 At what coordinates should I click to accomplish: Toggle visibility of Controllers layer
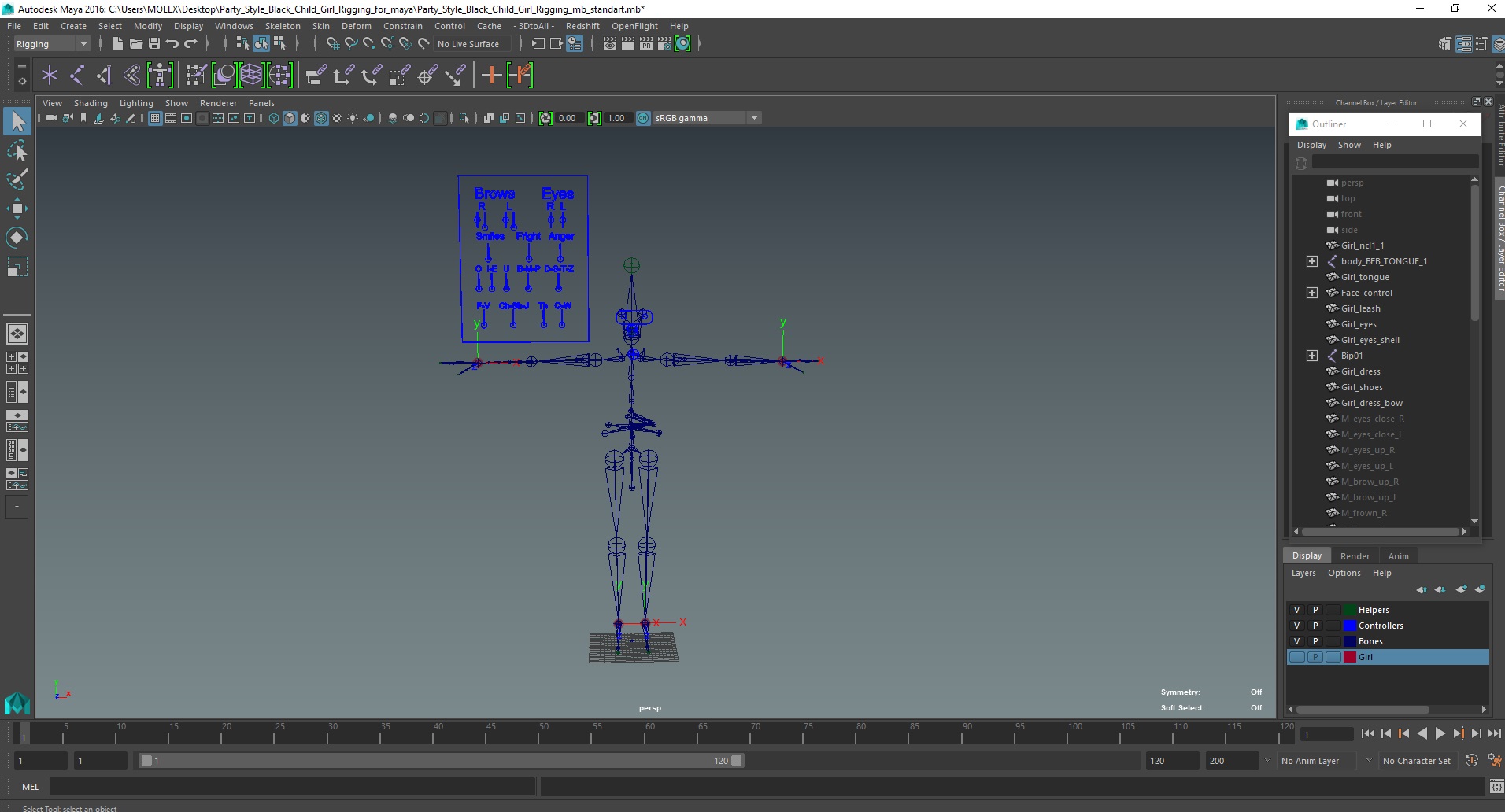[x=1297, y=626]
